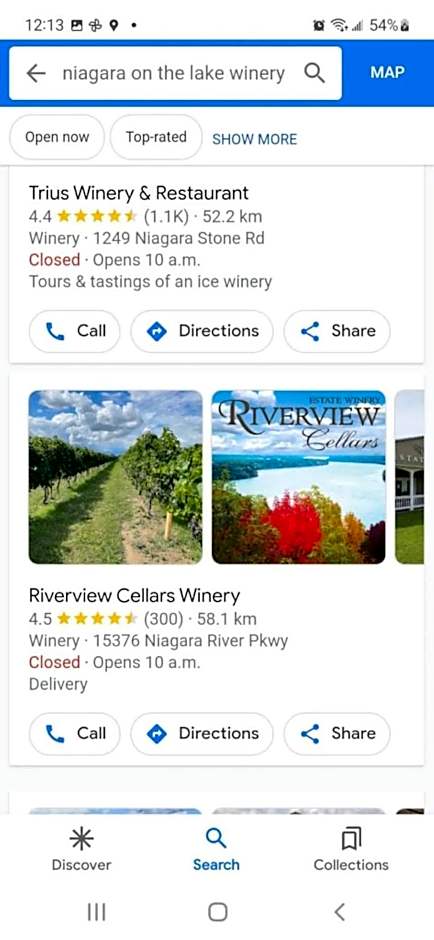This screenshot has height=940, width=434.
Task: Tap the magnifier icon in search field
Action: pos(315,73)
